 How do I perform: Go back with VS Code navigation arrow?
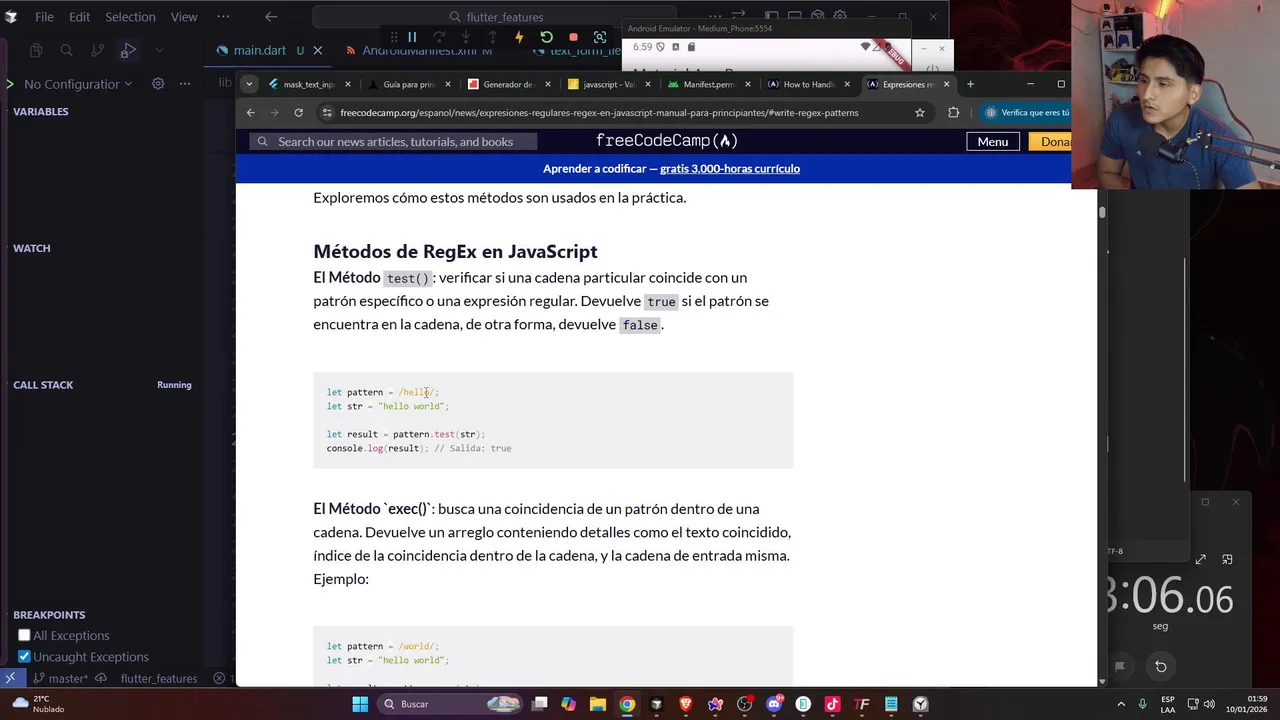click(x=271, y=17)
